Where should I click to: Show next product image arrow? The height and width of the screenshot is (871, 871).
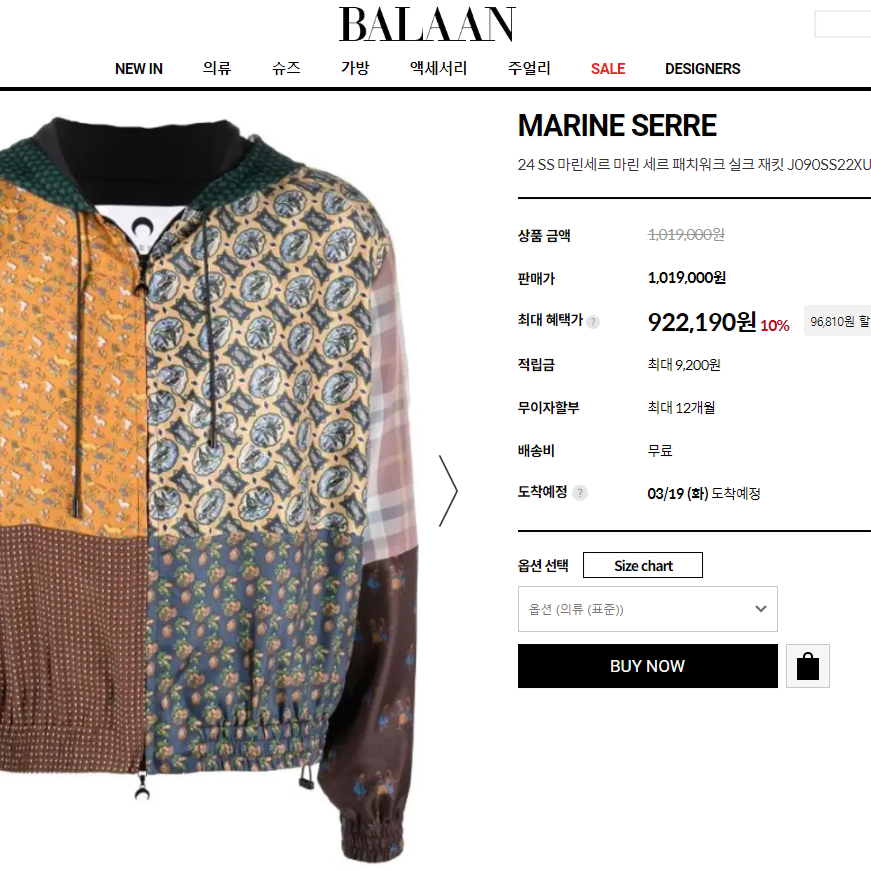[x=448, y=491]
